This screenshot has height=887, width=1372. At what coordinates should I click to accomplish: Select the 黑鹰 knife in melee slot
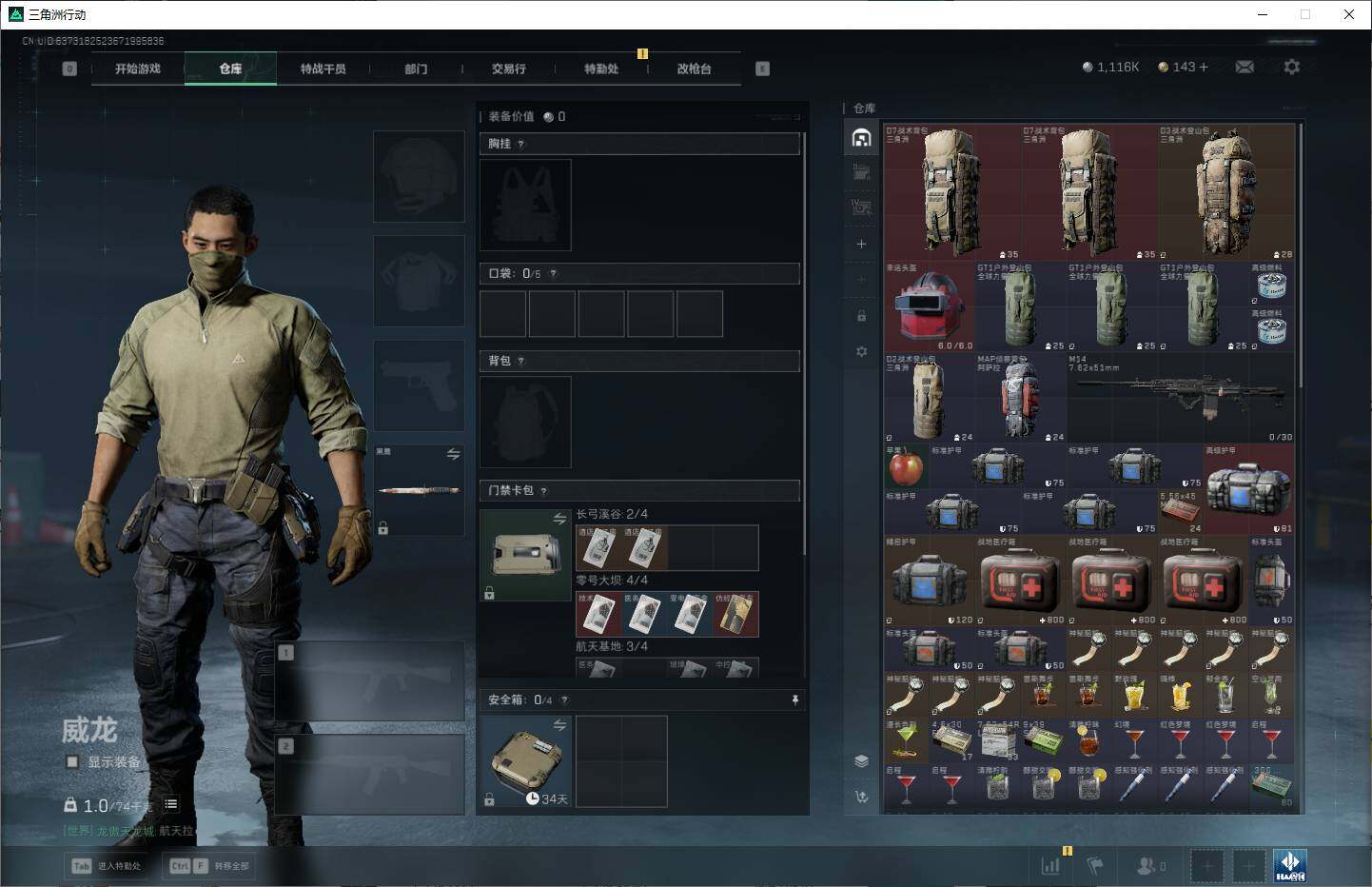click(419, 490)
